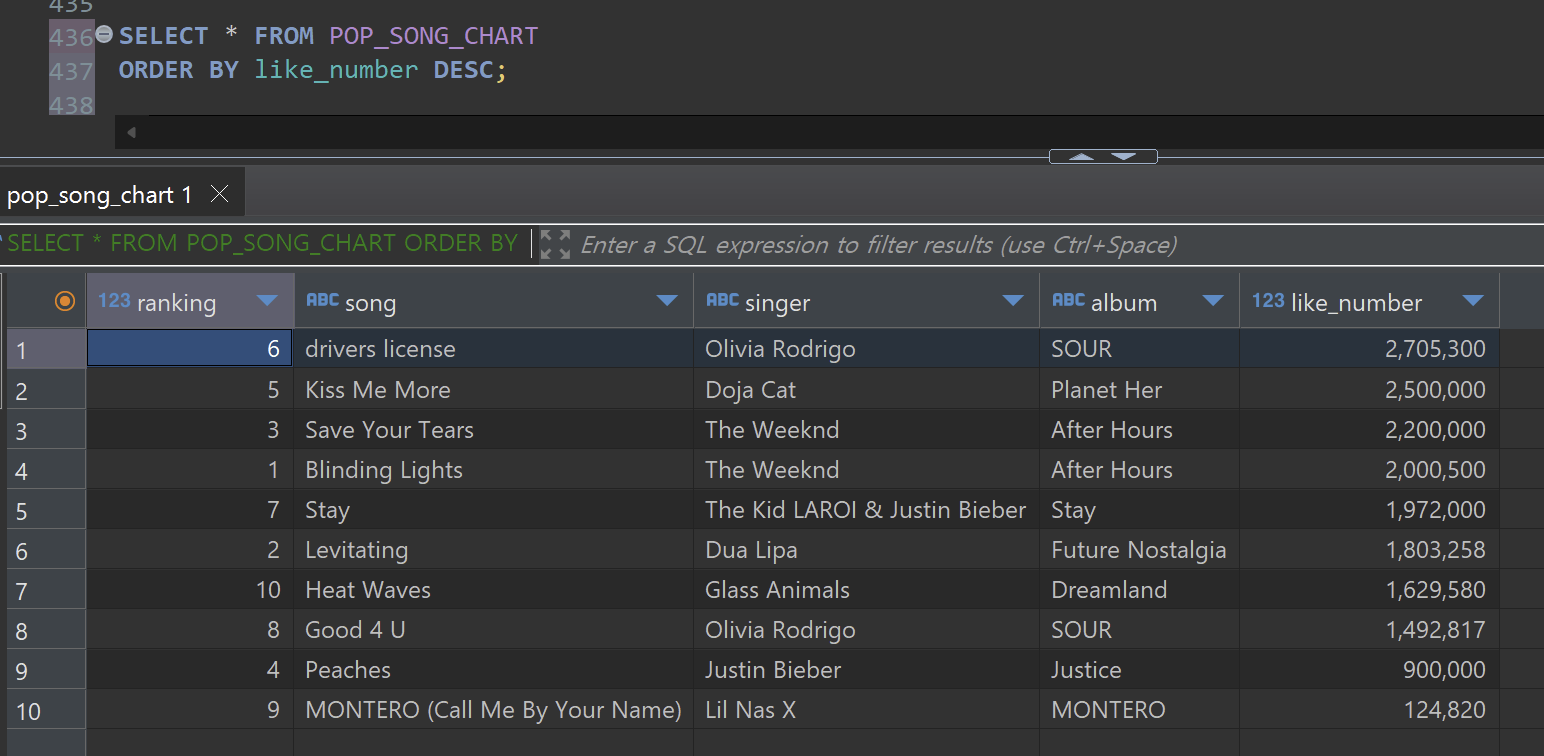Click the 'MONTERO' album cell
This screenshot has height=756, width=1544.
1139,709
